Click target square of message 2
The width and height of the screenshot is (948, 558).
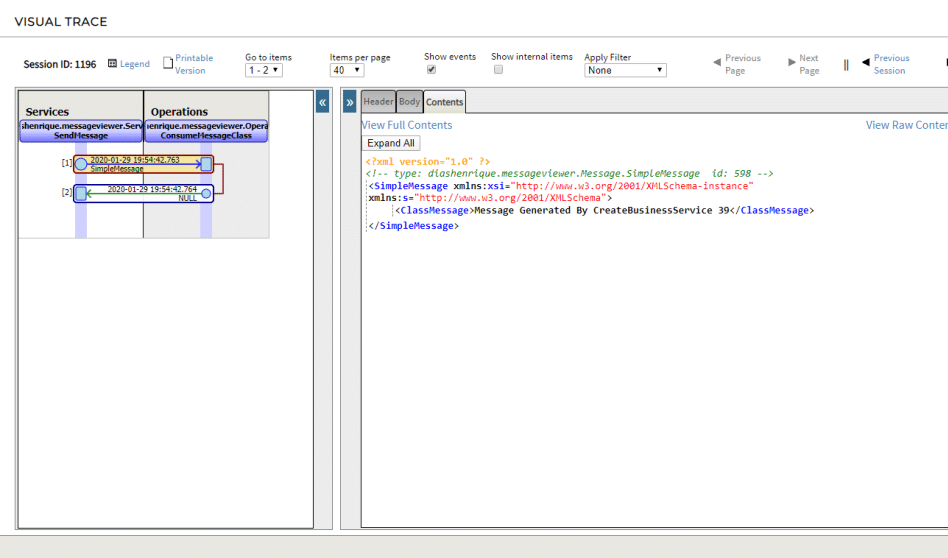pyautogui.click(x=81, y=193)
